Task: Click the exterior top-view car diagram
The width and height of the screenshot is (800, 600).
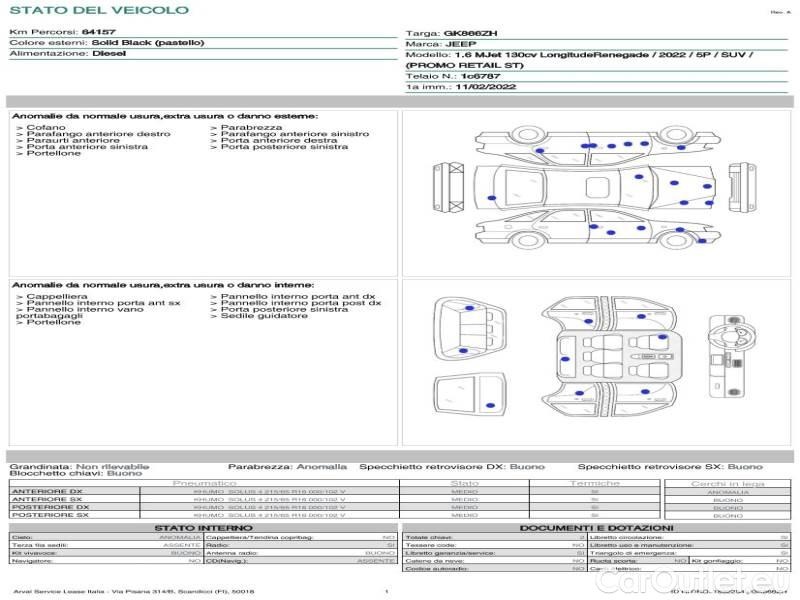Action: tap(595, 187)
